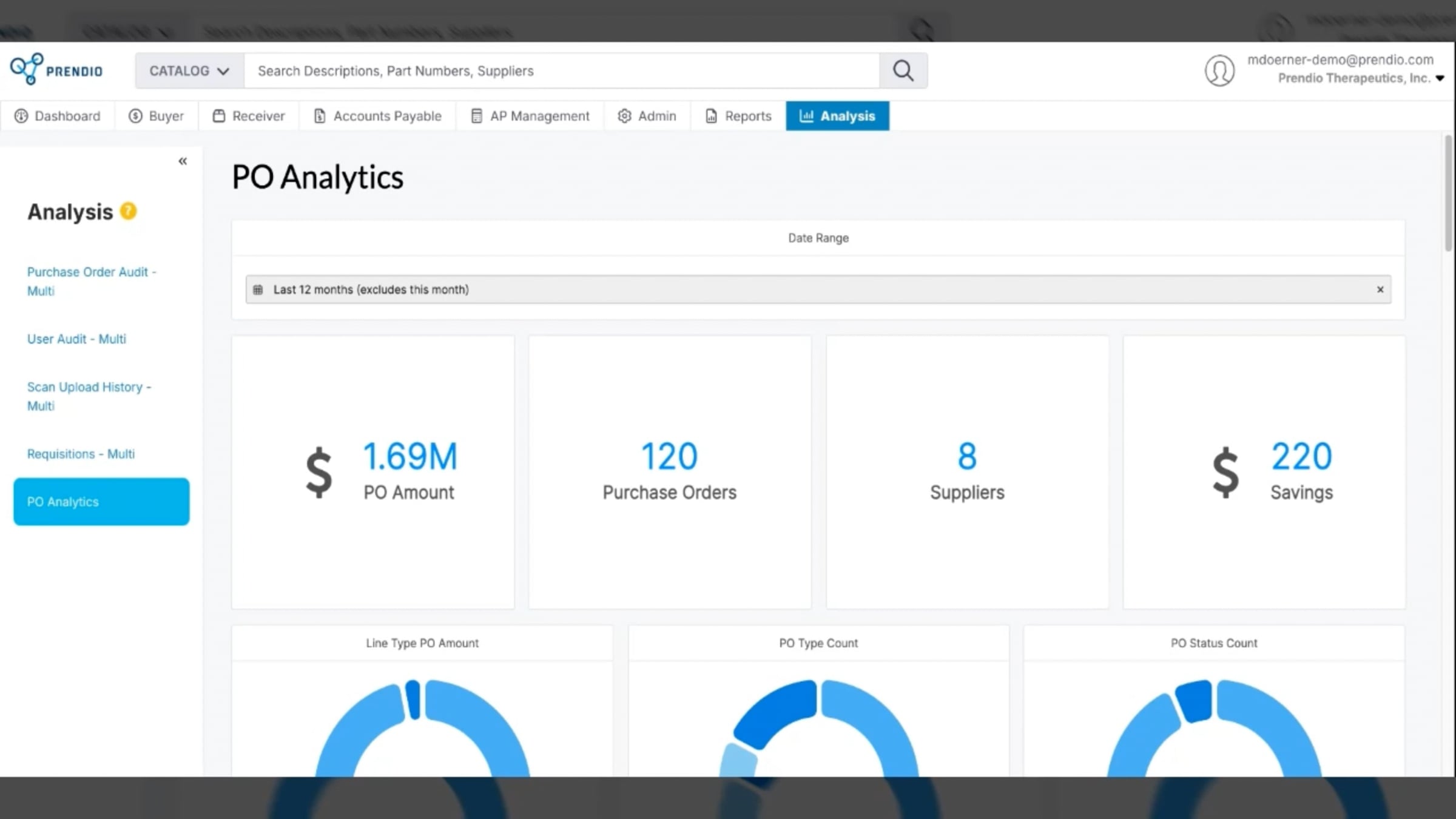Go to the Admin tab

647,116
